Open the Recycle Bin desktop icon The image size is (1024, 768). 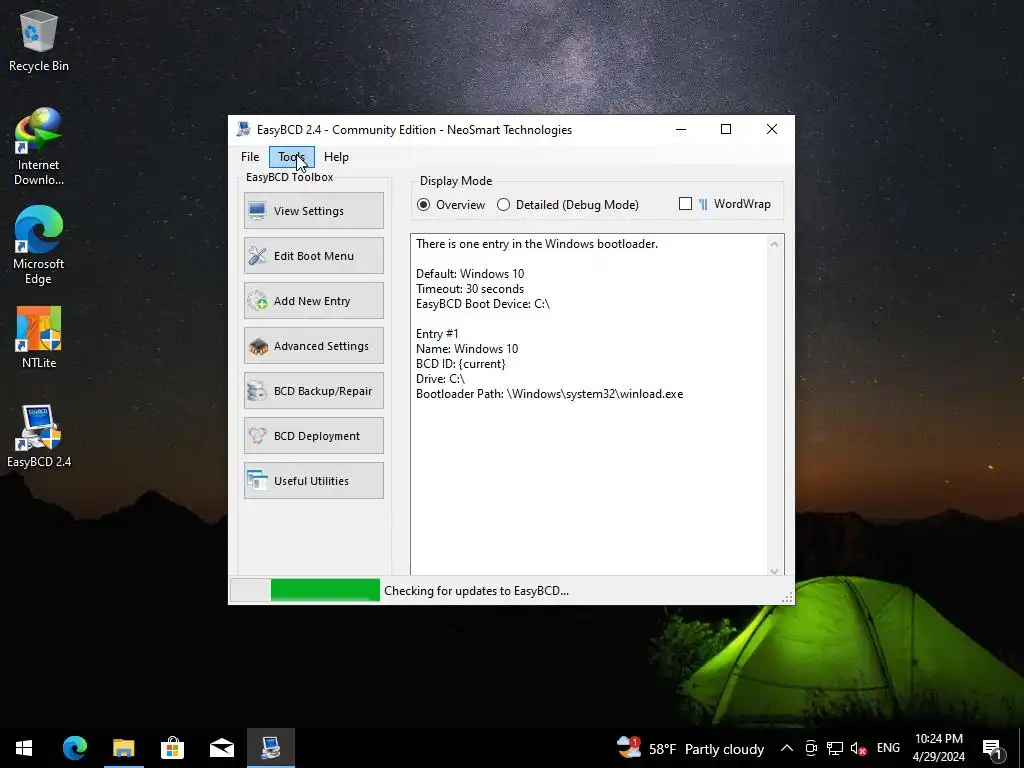tap(39, 42)
